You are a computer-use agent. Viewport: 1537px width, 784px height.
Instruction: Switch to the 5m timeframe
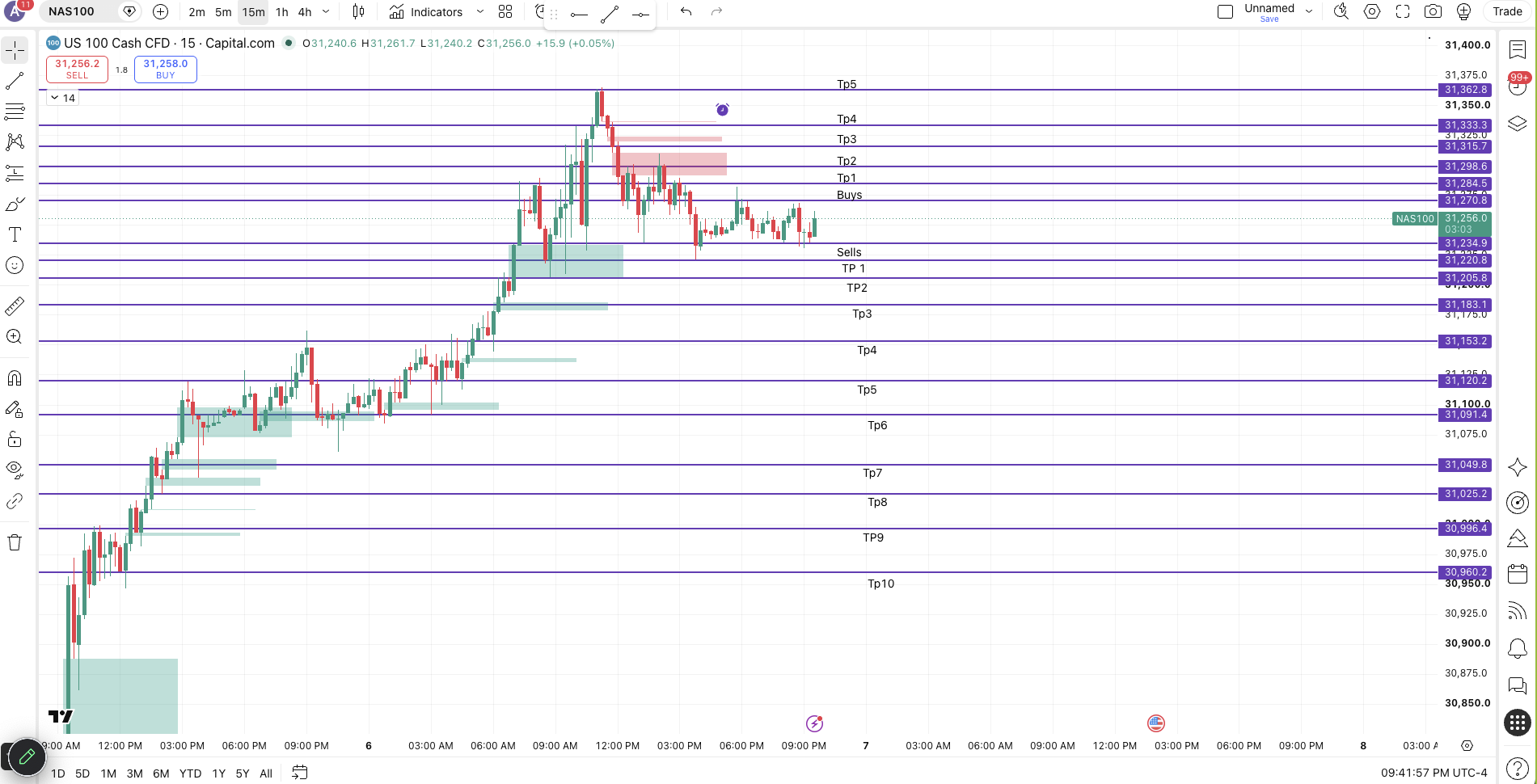click(223, 12)
